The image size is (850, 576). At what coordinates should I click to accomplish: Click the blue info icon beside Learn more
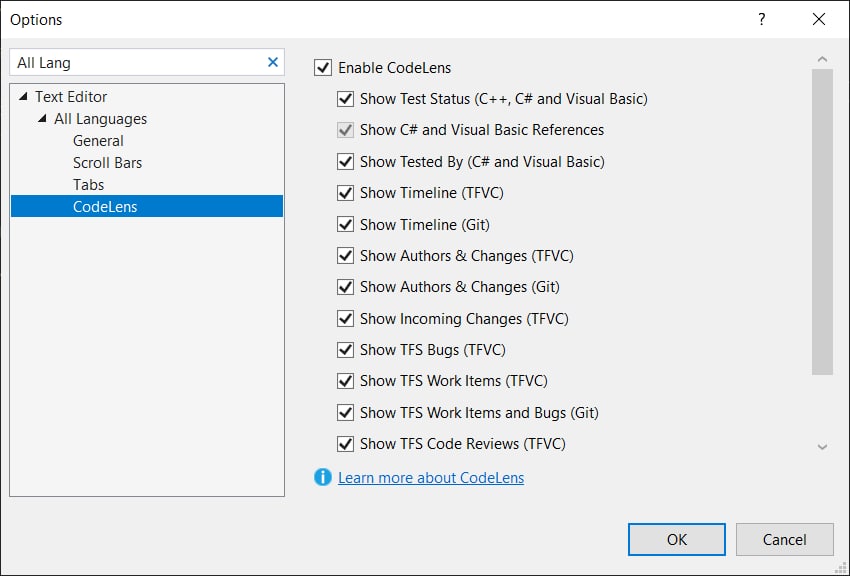(x=323, y=477)
